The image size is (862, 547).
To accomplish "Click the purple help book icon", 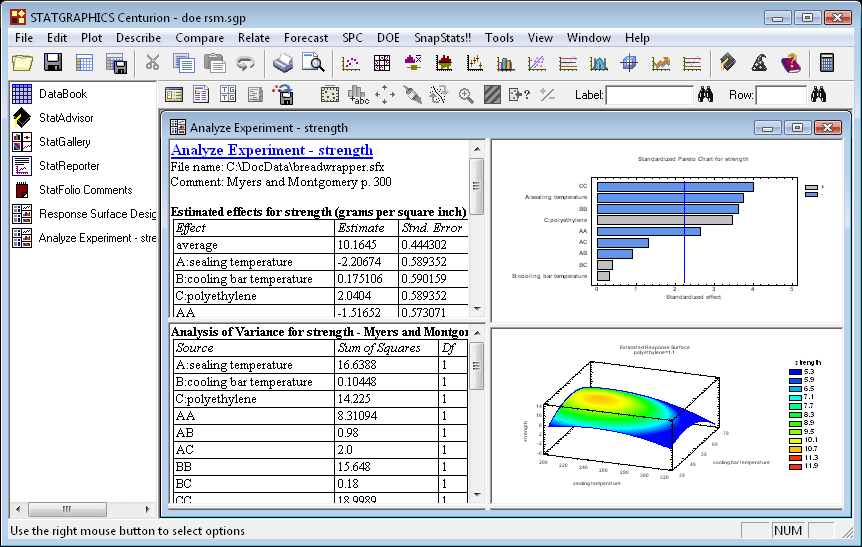I will (791, 63).
